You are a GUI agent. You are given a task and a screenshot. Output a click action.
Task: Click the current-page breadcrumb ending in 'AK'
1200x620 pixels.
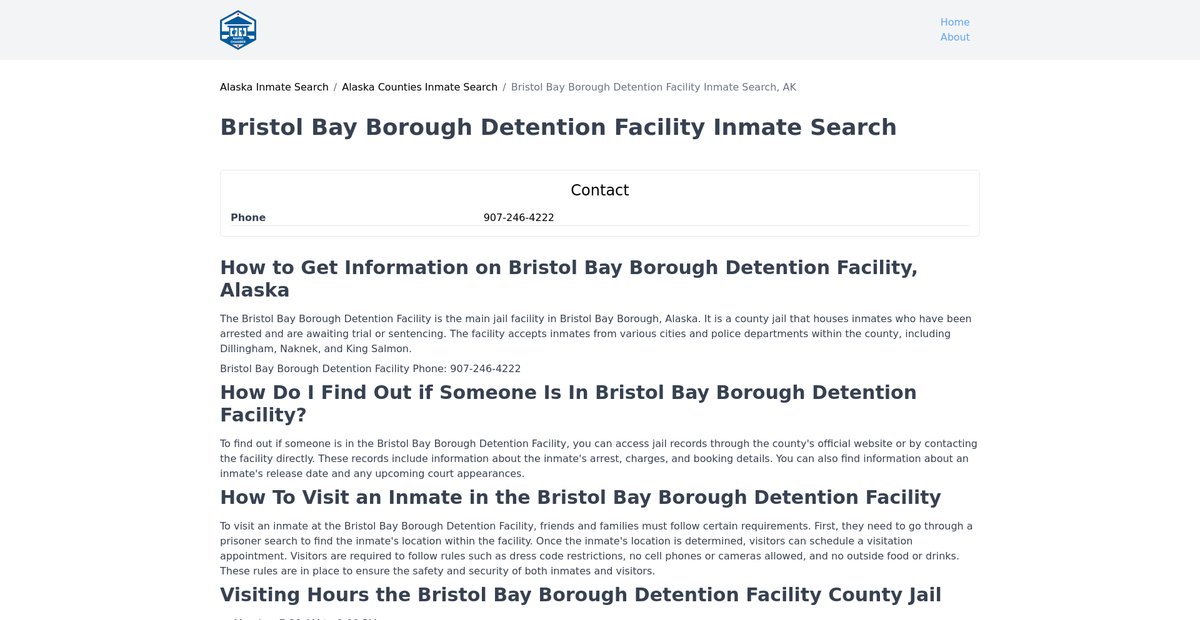(653, 87)
